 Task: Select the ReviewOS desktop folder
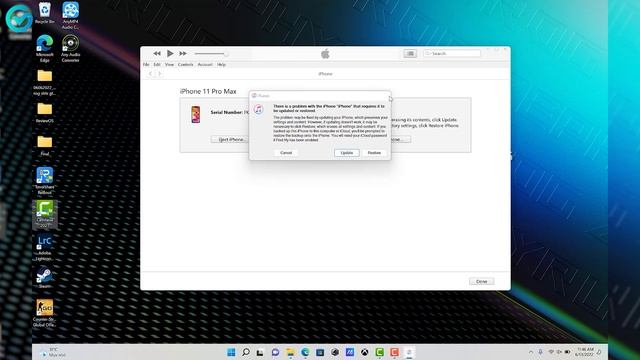44,113
